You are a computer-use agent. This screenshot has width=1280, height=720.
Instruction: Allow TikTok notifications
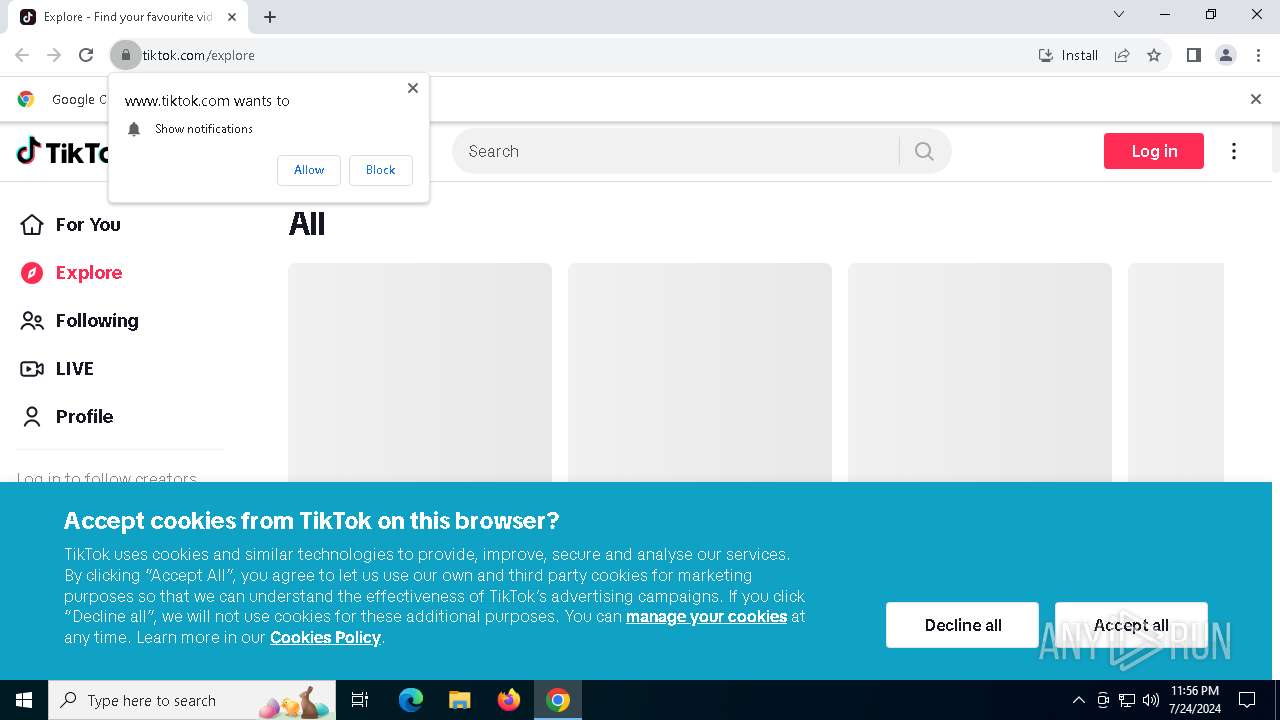tap(309, 170)
